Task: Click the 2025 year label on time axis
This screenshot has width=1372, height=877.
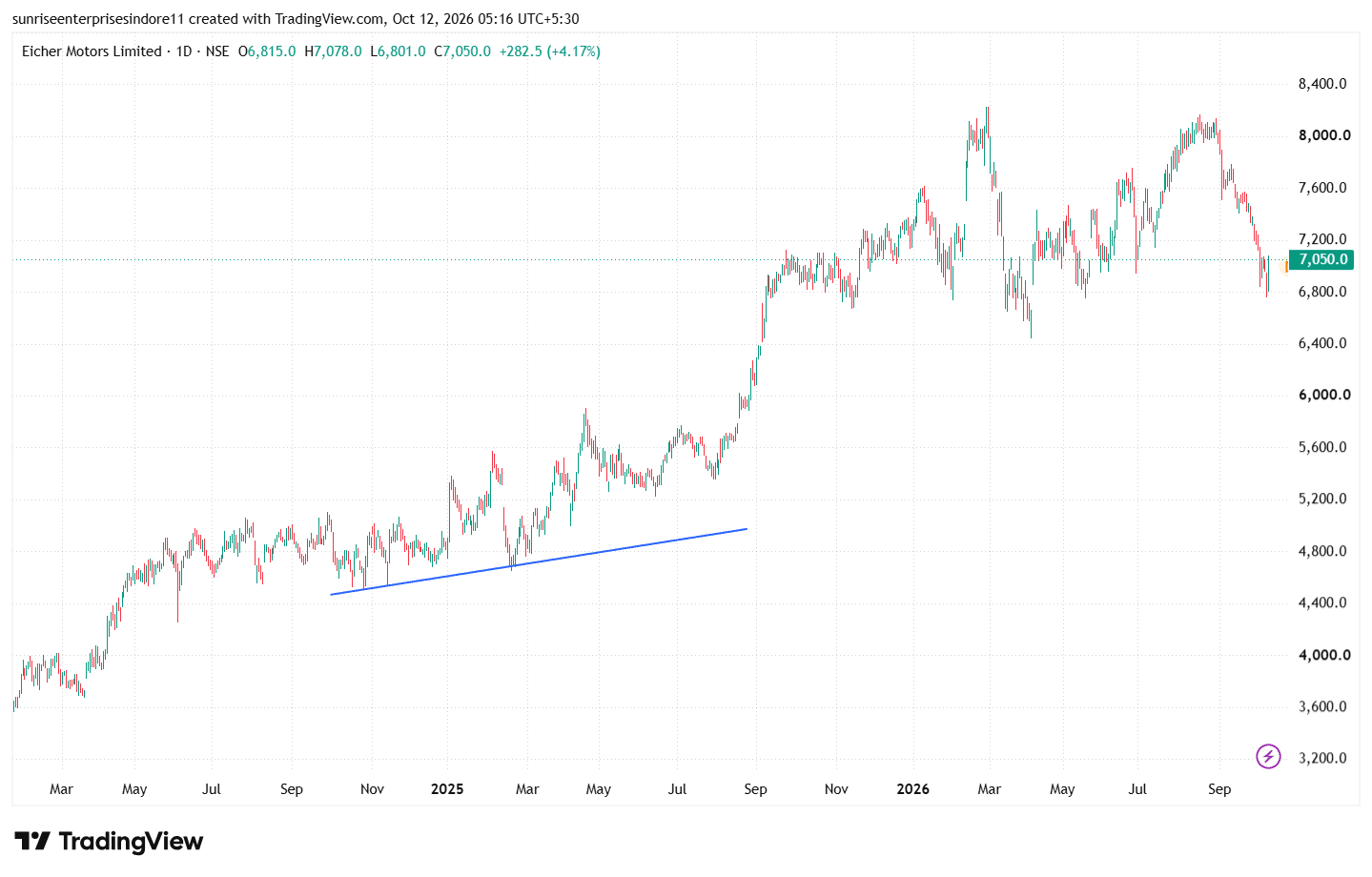Action: [x=447, y=789]
